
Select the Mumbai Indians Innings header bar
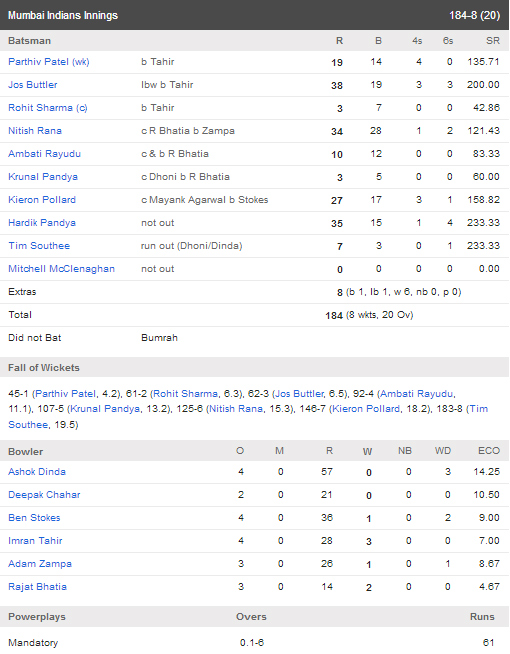(254, 15)
